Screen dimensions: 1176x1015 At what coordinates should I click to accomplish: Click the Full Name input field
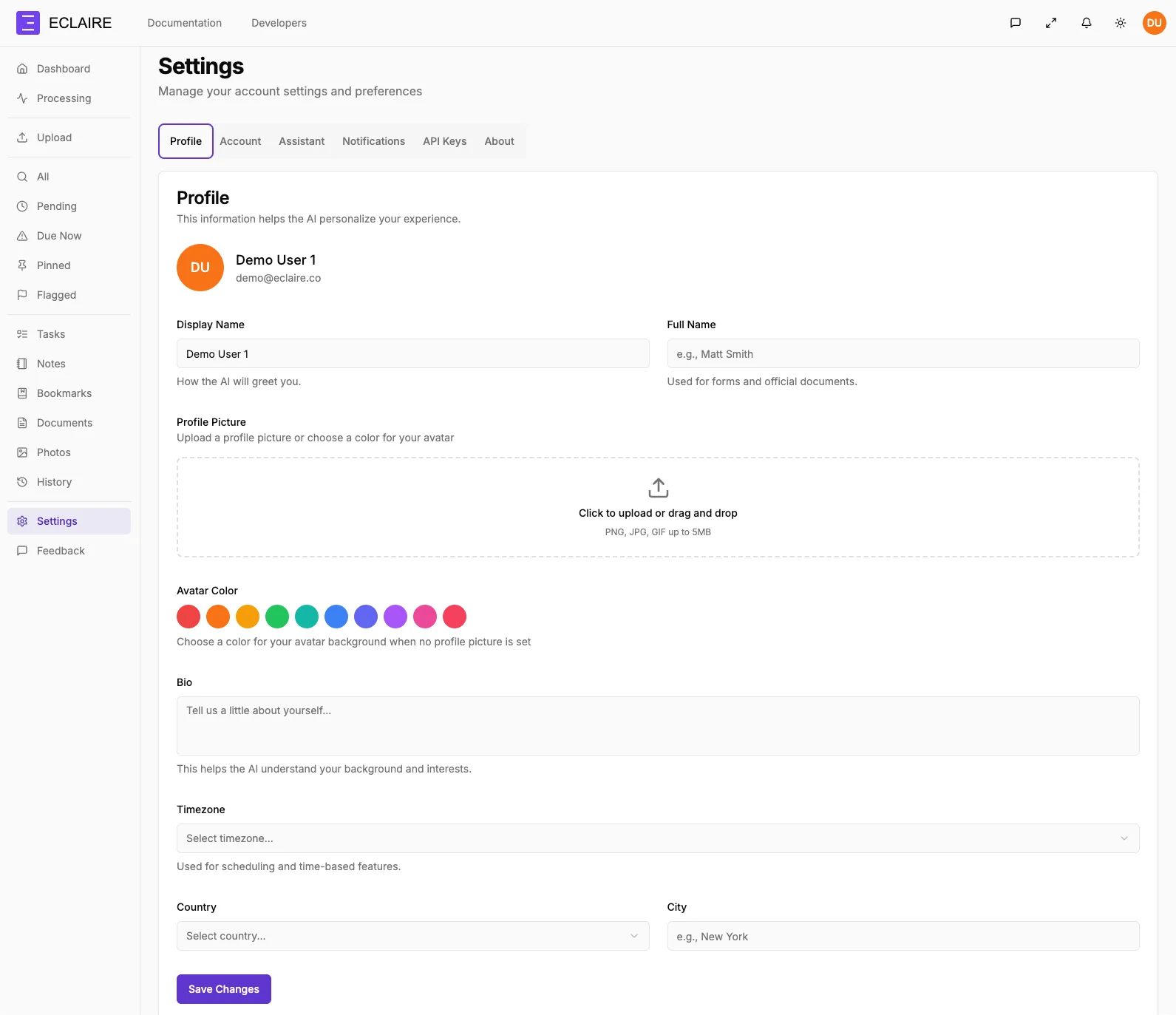click(x=903, y=353)
